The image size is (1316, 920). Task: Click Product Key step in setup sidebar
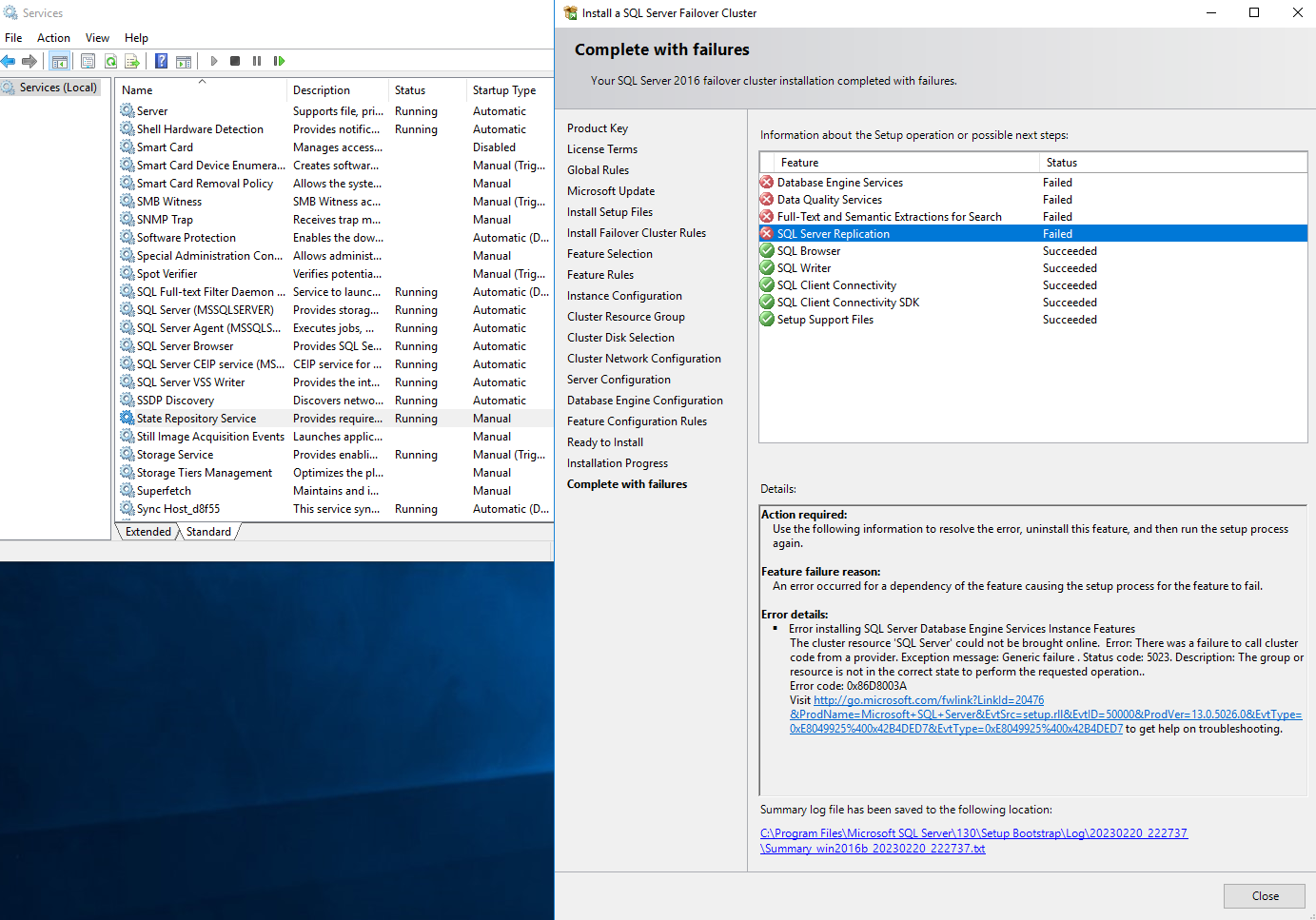(x=598, y=128)
